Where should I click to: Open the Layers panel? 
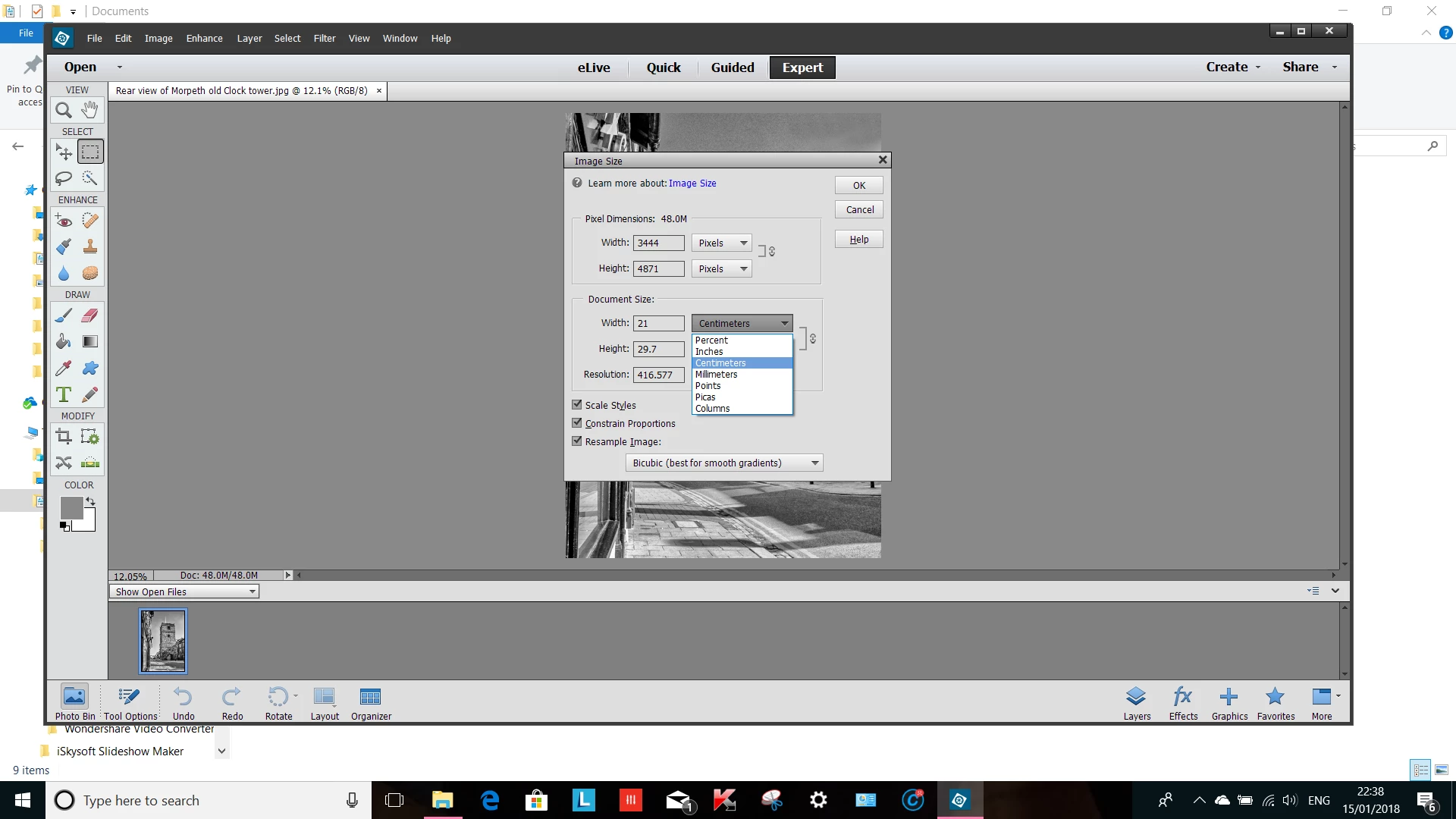(1137, 702)
